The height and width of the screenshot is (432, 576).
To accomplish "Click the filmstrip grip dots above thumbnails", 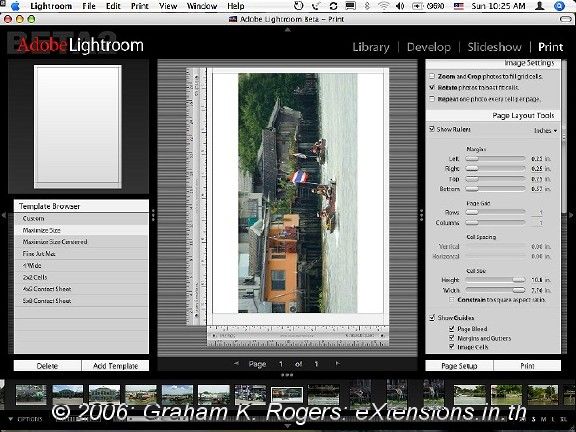I will click(287, 375).
